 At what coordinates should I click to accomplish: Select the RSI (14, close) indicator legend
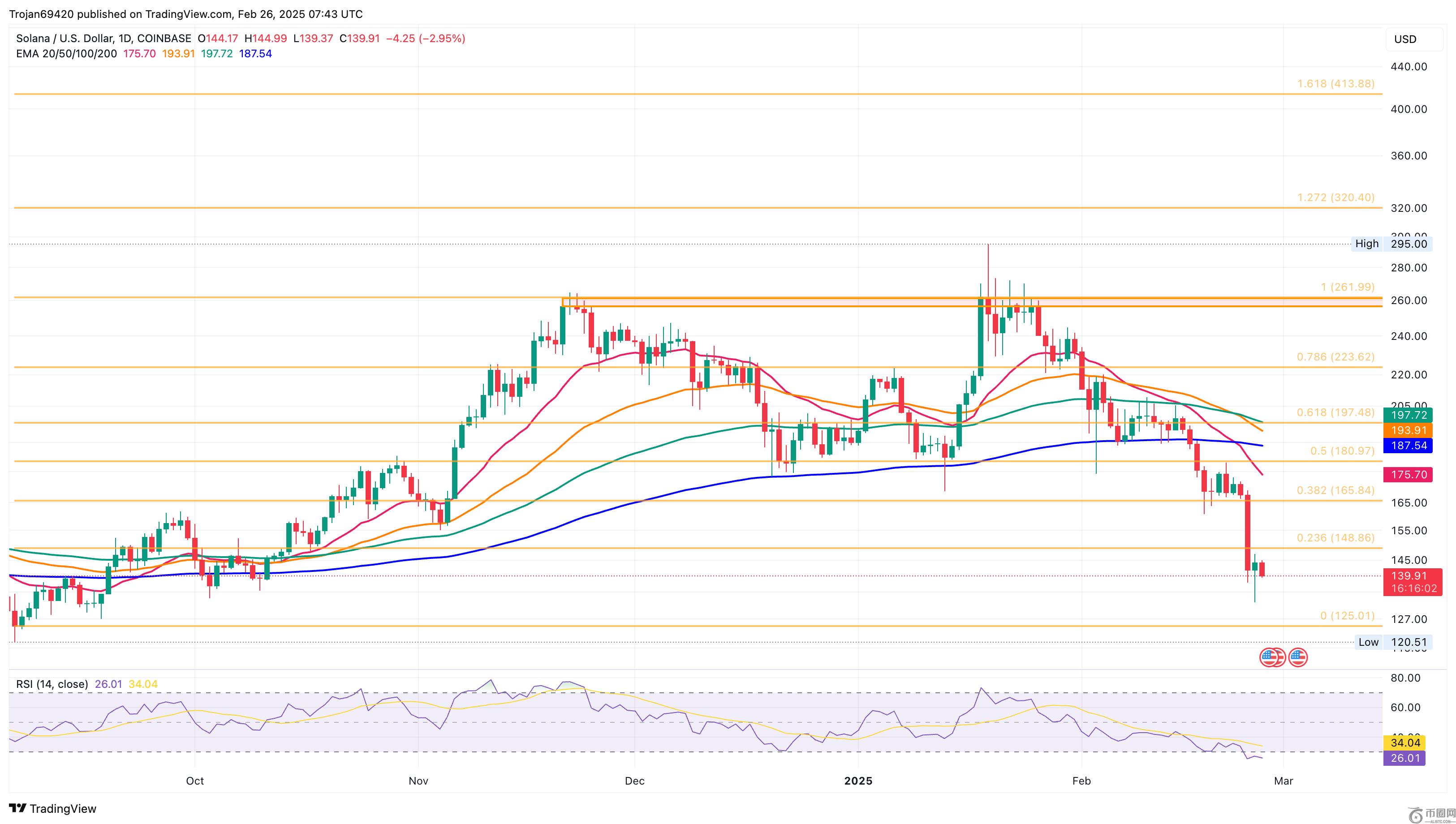click(52, 684)
